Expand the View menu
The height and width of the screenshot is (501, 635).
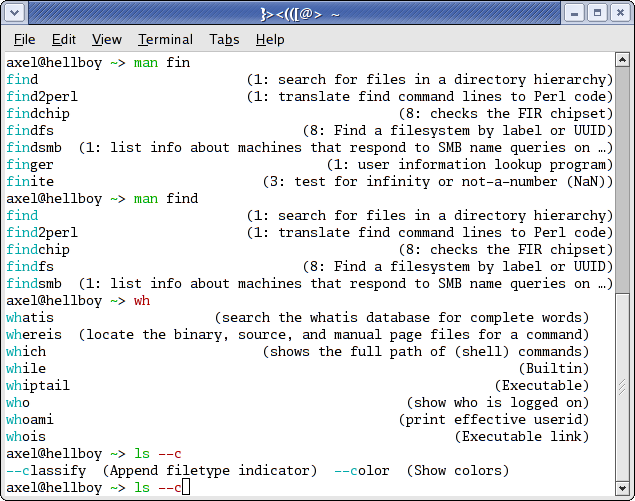pos(107,39)
